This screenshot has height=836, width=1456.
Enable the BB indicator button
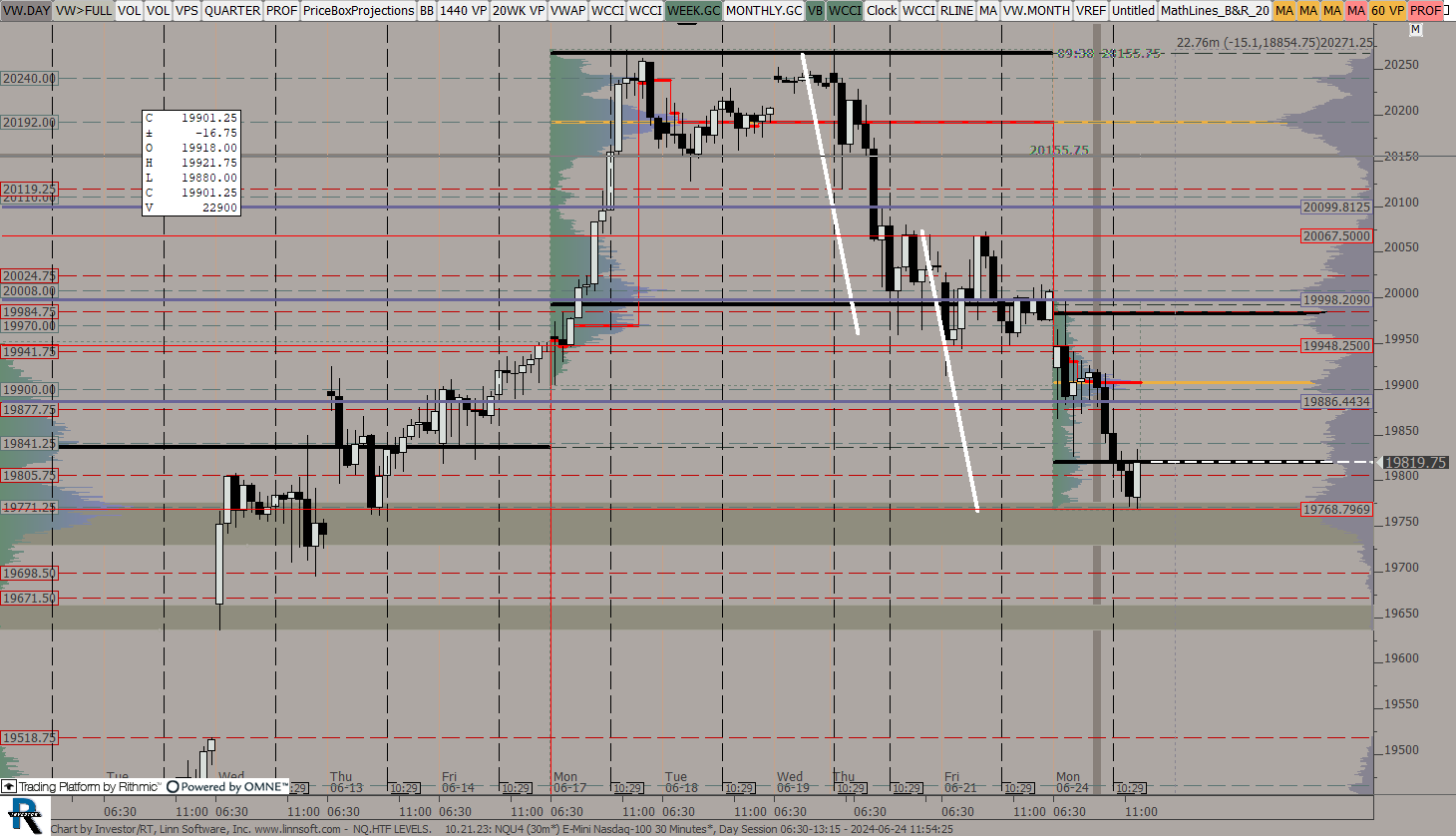(426, 10)
